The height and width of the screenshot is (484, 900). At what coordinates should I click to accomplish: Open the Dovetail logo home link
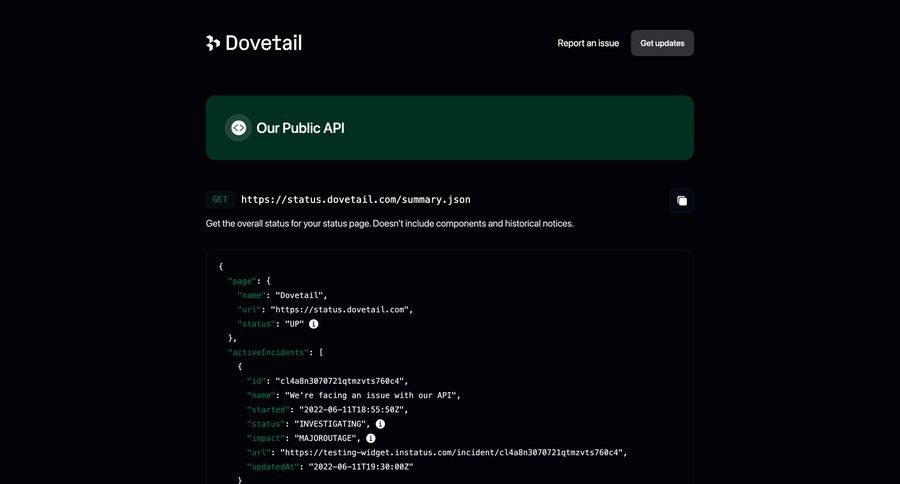254,43
